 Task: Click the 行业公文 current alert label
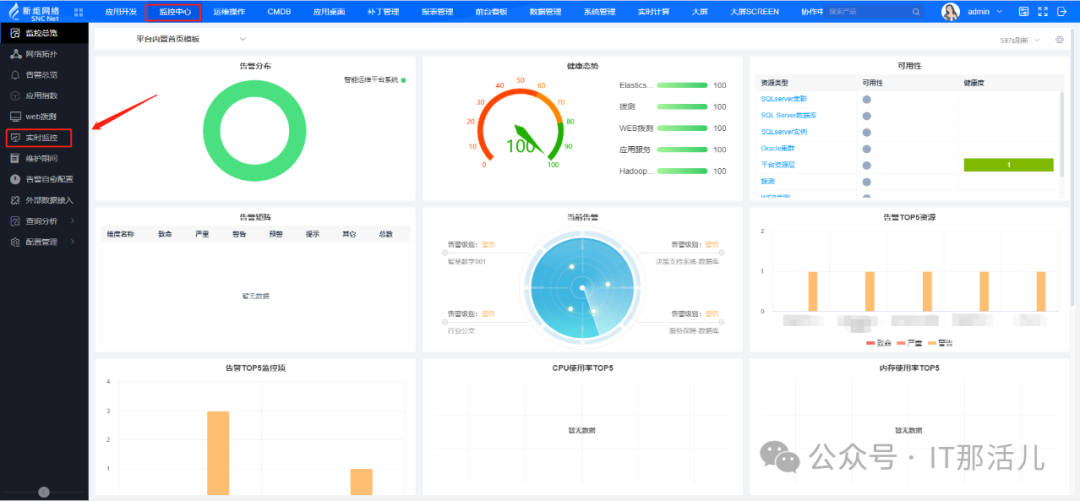[x=461, y=331]
